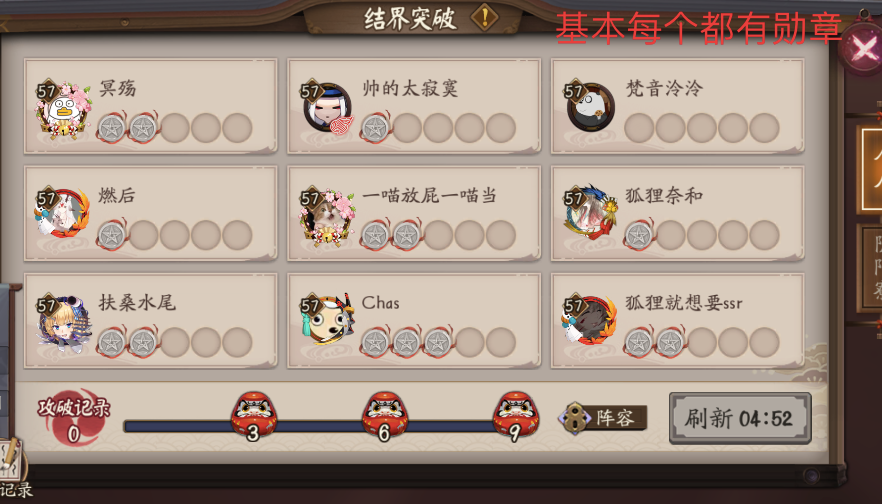Select the 狐狸就想要ssr opponent card
Screen dimensions: 882x504
pyautogui.click(x=677, y=321)
